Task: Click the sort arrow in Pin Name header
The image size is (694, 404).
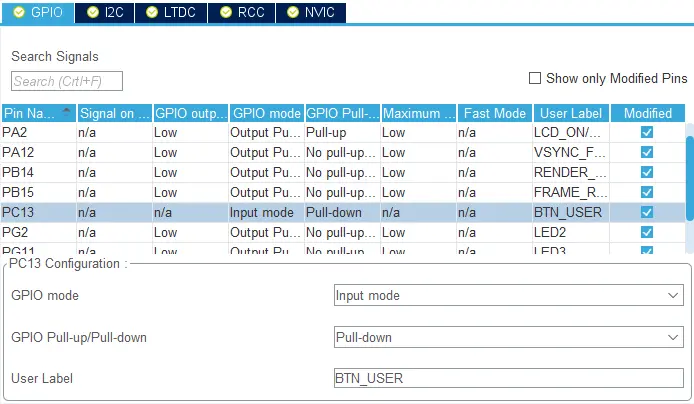Action: pos(67,112)
